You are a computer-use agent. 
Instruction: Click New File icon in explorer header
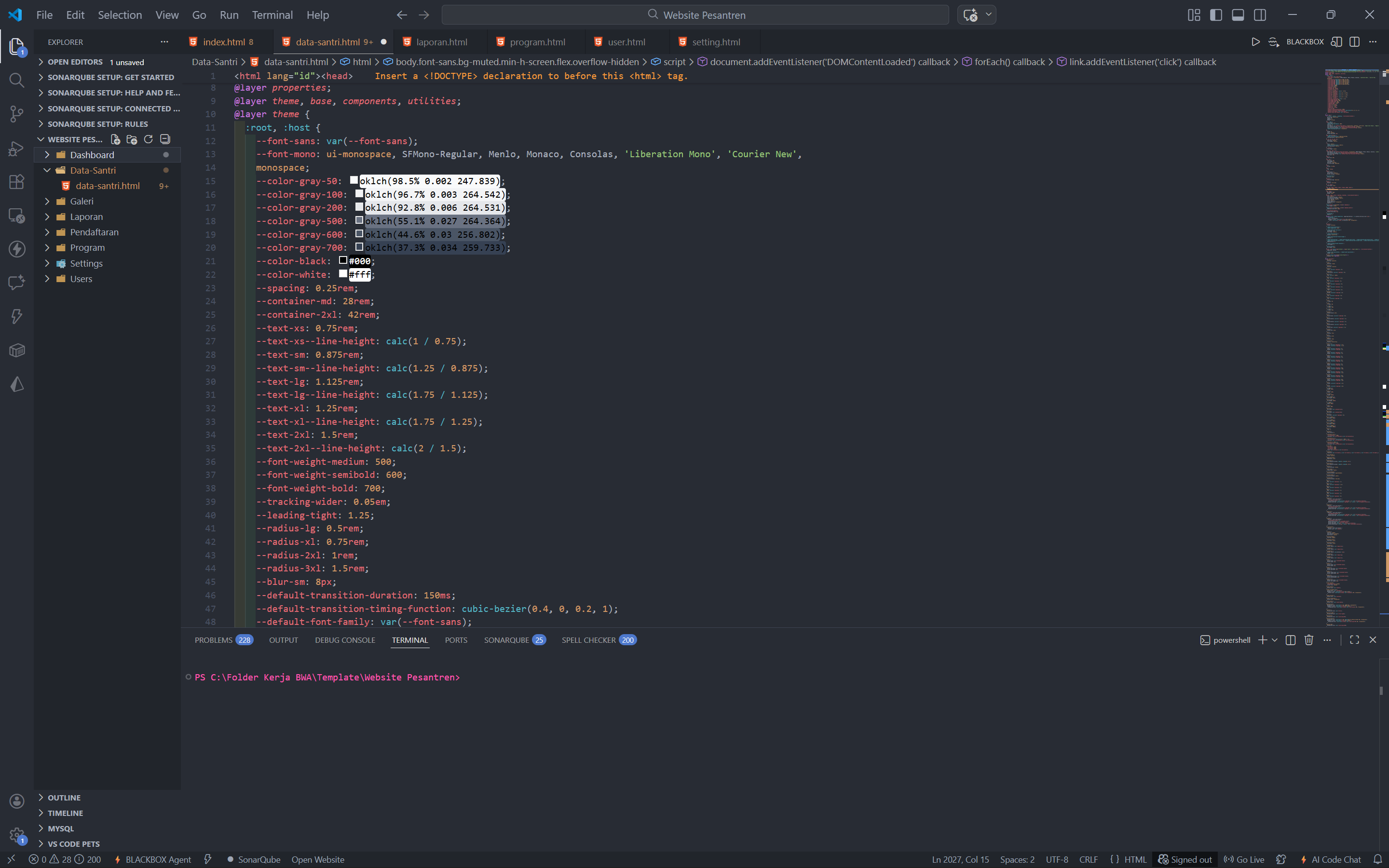click(x=115, y=139)
